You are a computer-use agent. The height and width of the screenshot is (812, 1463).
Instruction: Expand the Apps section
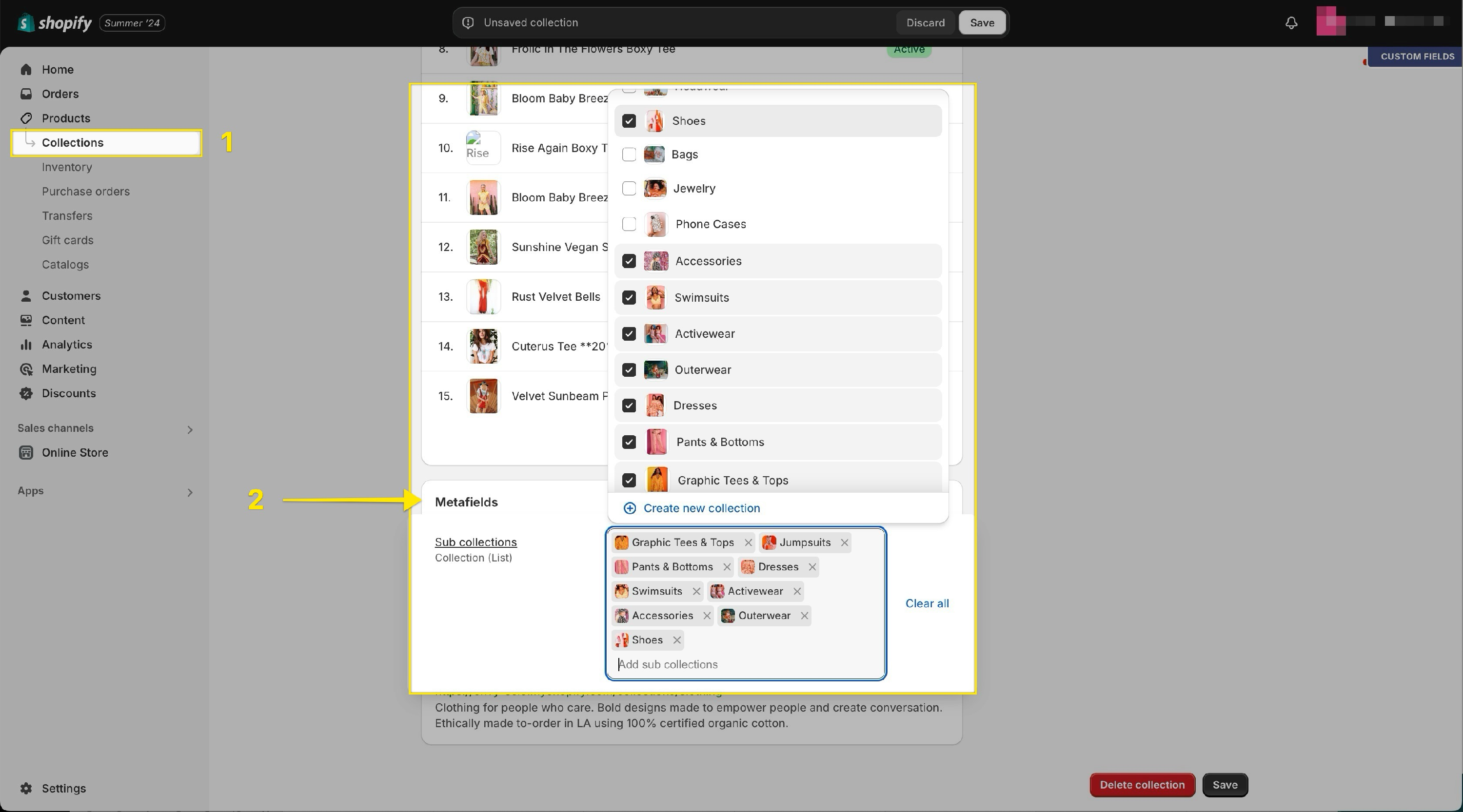pos(190,492)
